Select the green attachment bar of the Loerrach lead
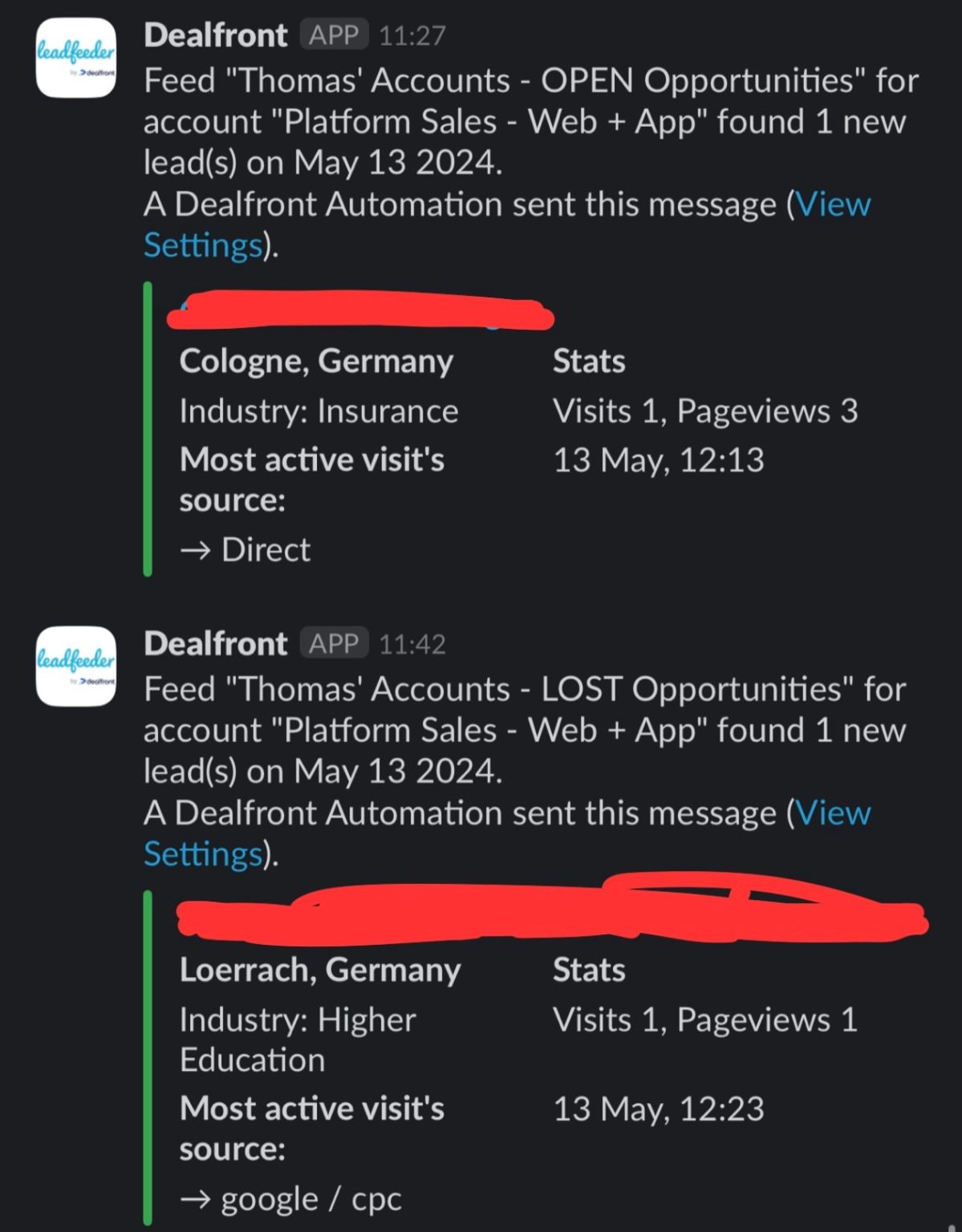Viewport: 962px width, 1232px height. 148,1058
